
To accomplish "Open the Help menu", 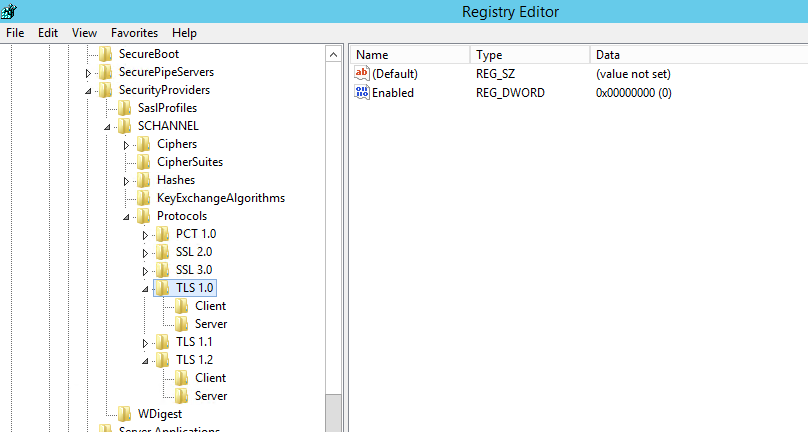I will click(184, 33).
